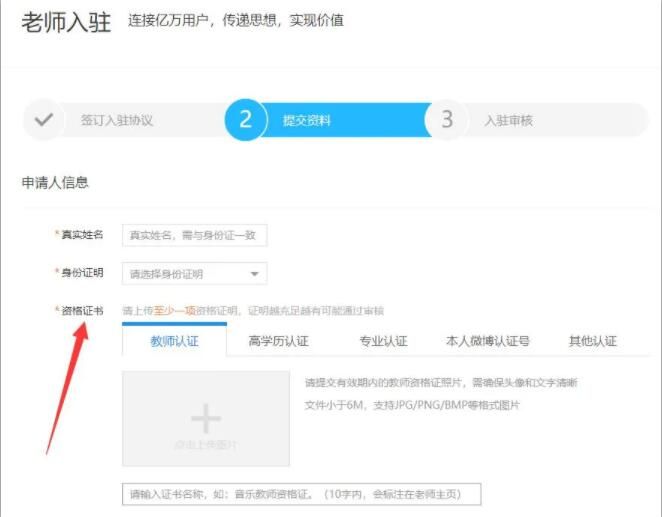Focus the certificate name input field
The image size is (662, 517).
tap(301, 495)
